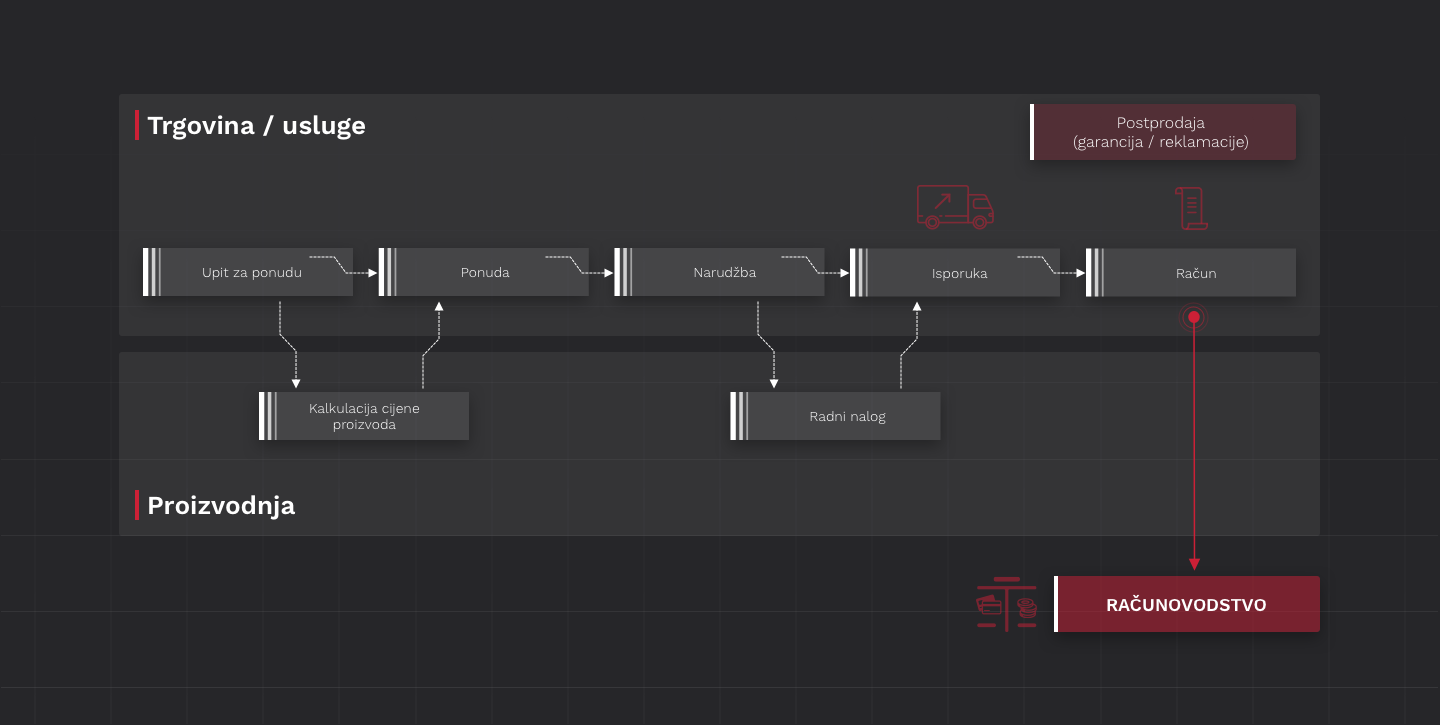Click the Trgovina / usluge heading
The width and height of the screenshot is (1440, 725).
[x=256, y=126]
